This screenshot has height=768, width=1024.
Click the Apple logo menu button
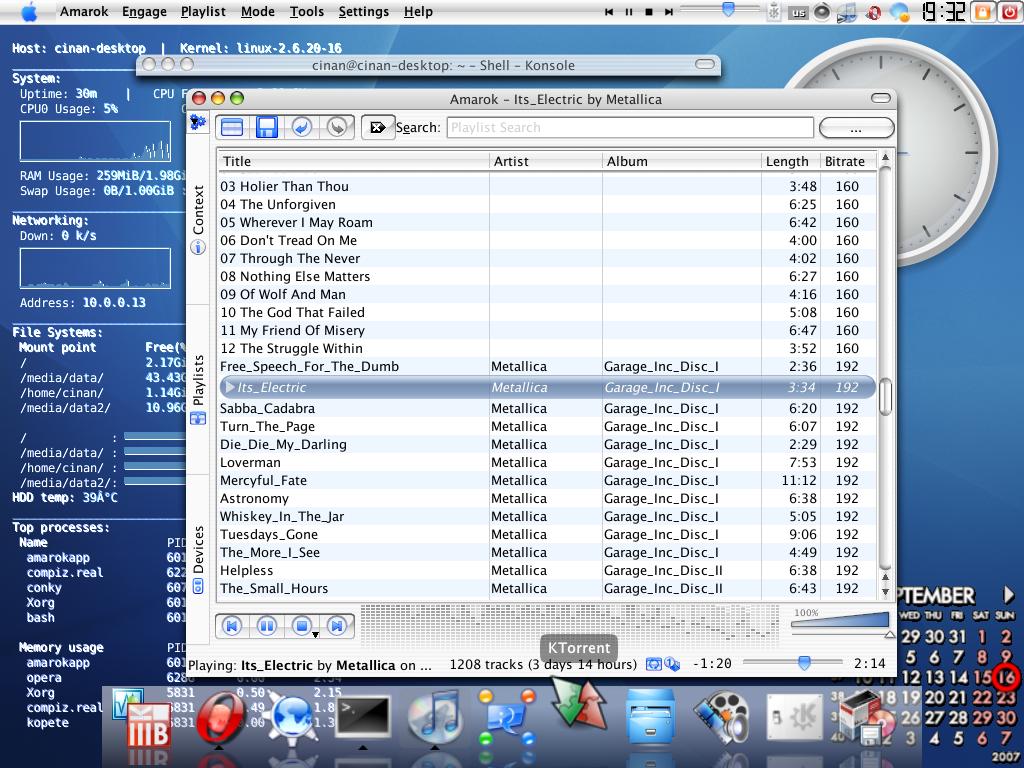tap(29, 12)
